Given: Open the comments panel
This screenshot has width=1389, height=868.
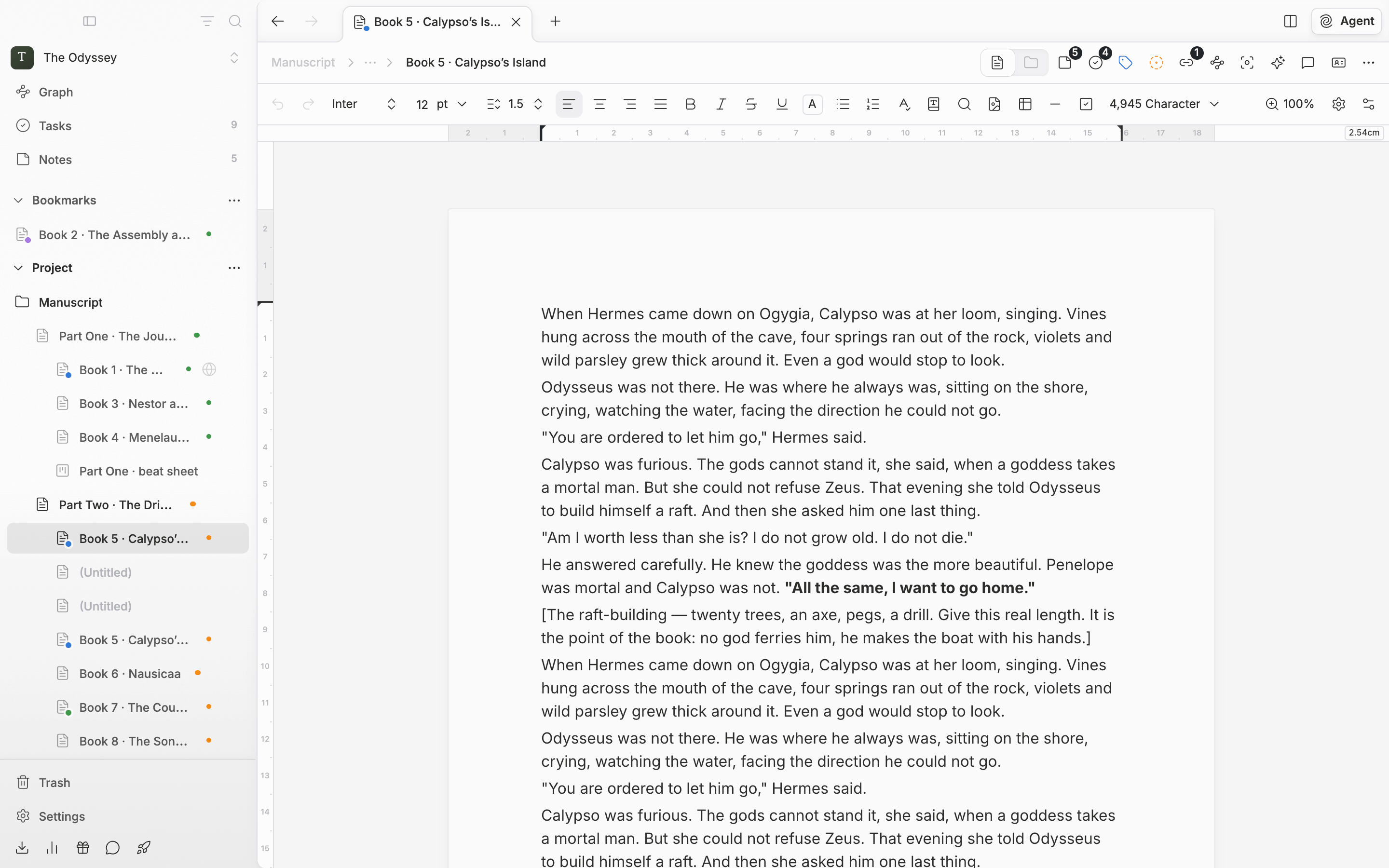Looking at the screenshot, I should click(x=1307, y=63).
